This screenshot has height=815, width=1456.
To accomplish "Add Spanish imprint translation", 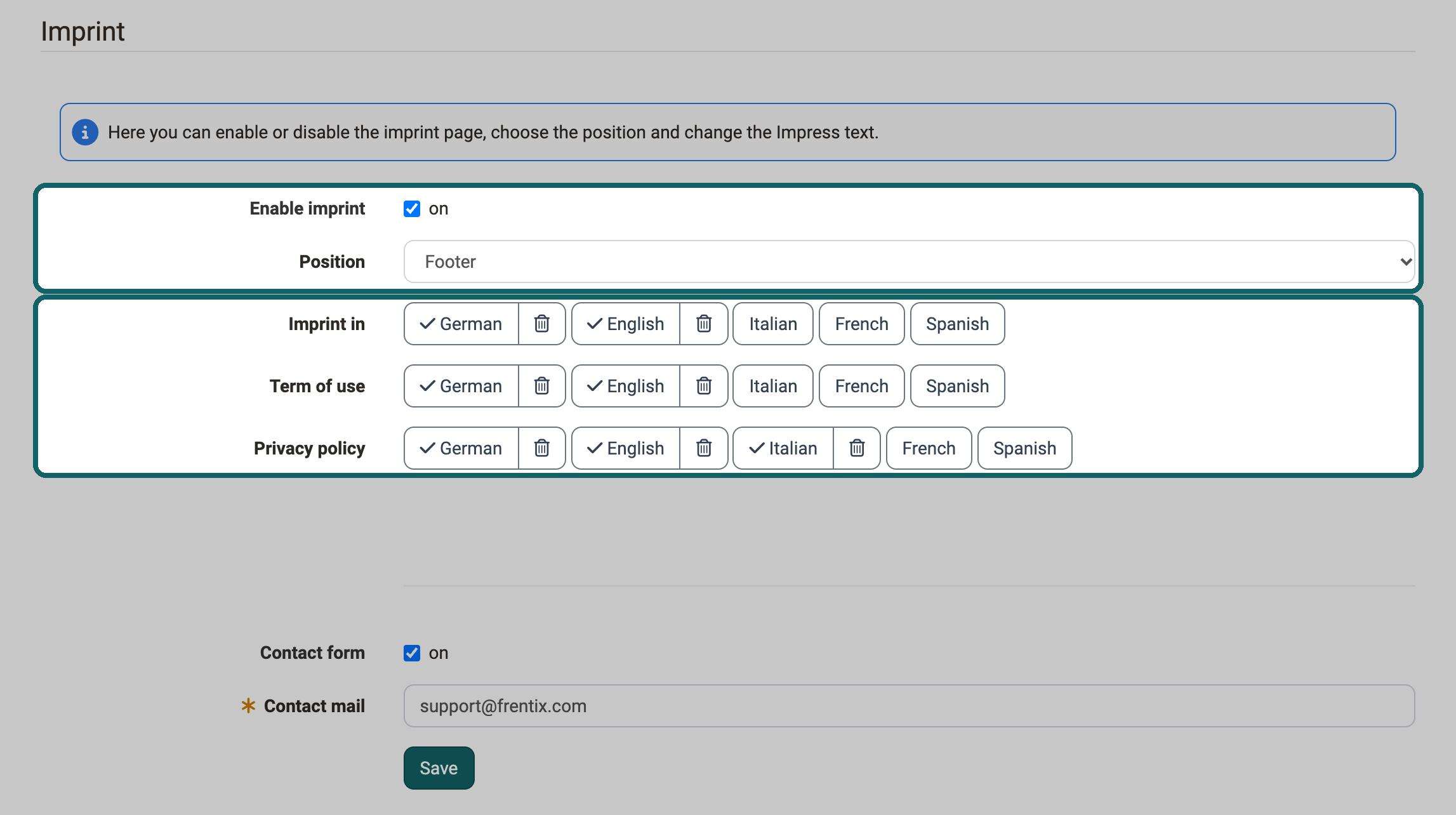I will pos(957,324).
